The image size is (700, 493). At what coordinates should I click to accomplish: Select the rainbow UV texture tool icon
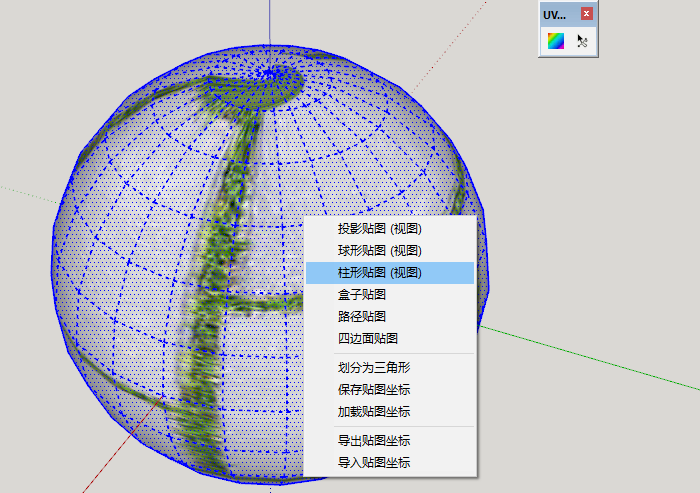pos(555,41)
